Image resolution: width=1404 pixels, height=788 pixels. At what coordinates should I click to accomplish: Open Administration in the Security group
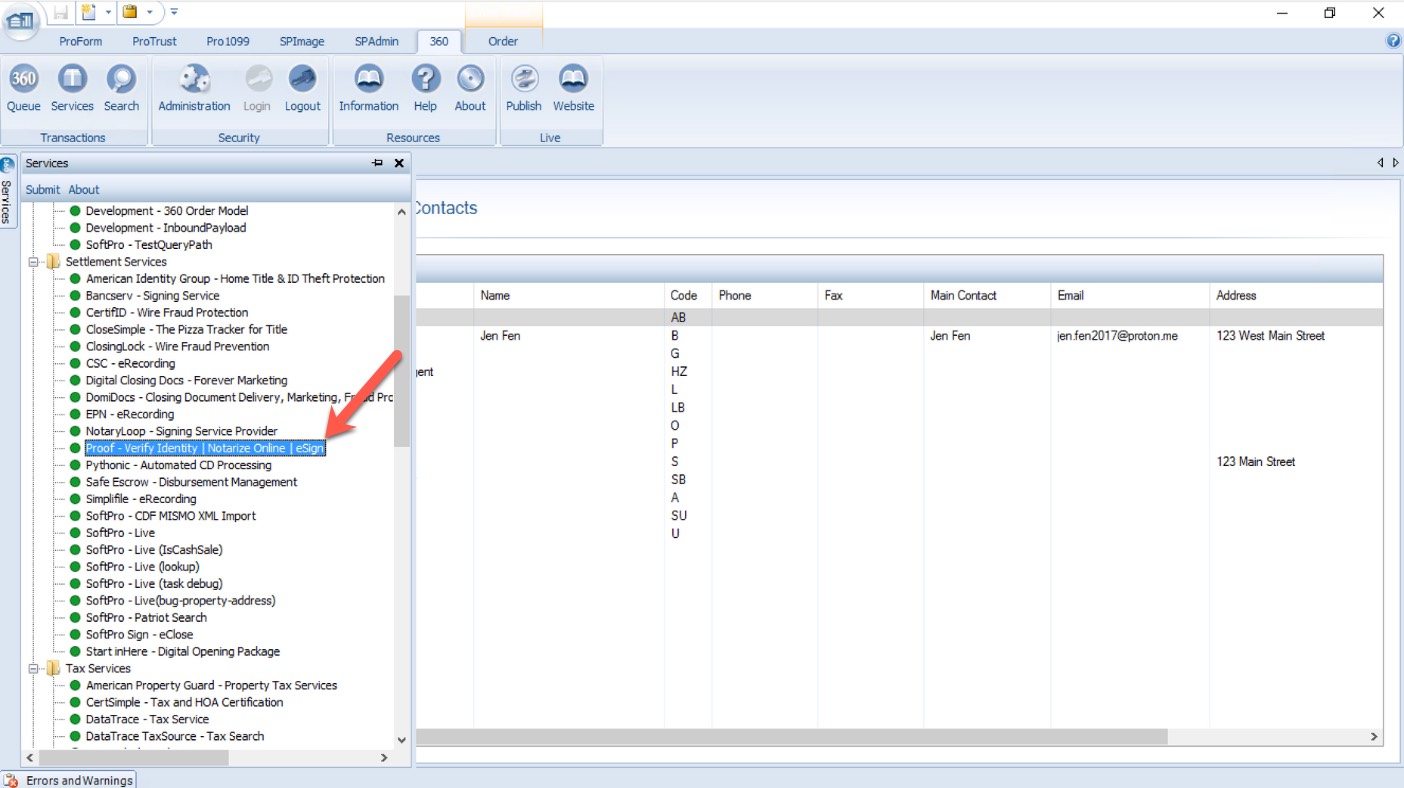(x=194, y=89)
